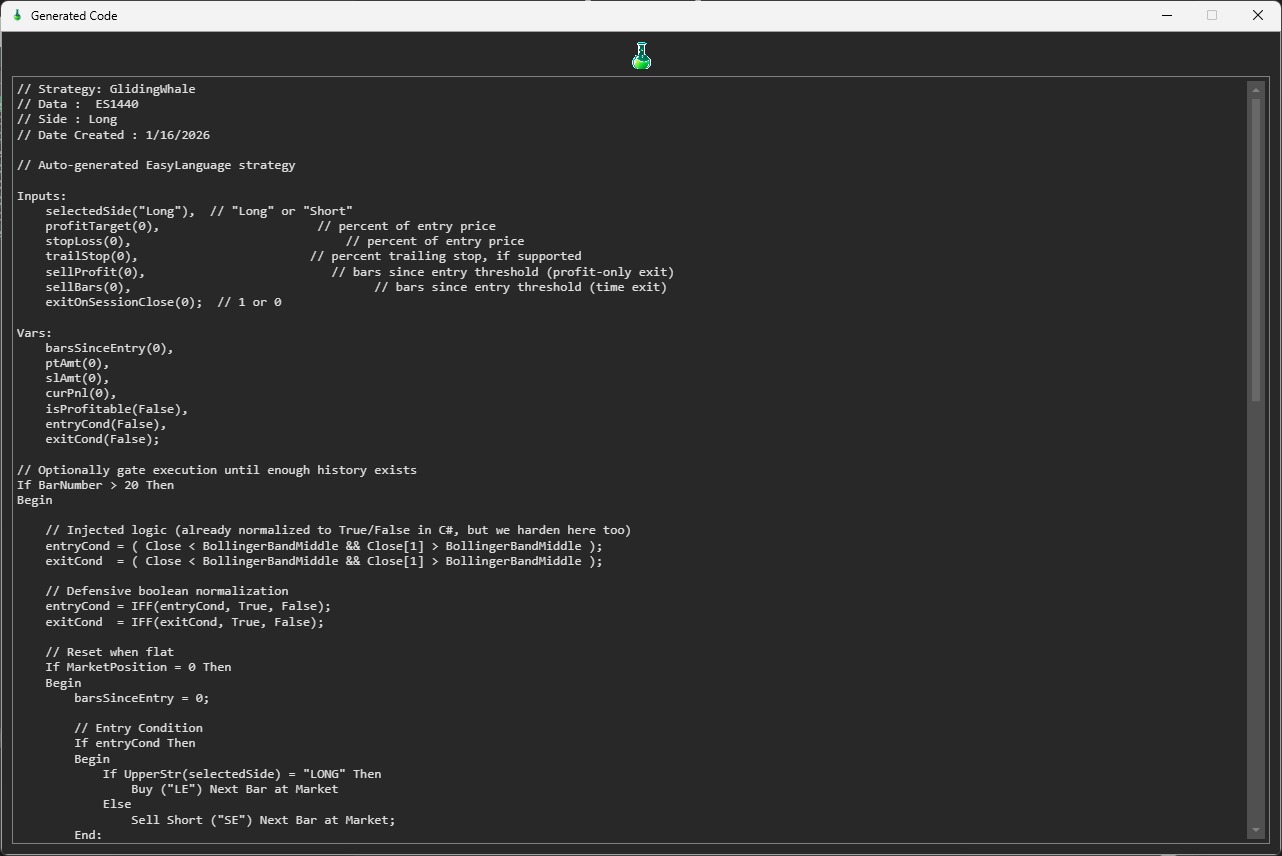
Task: Click the profitTarget(0) input line
Action: (270, 226)
